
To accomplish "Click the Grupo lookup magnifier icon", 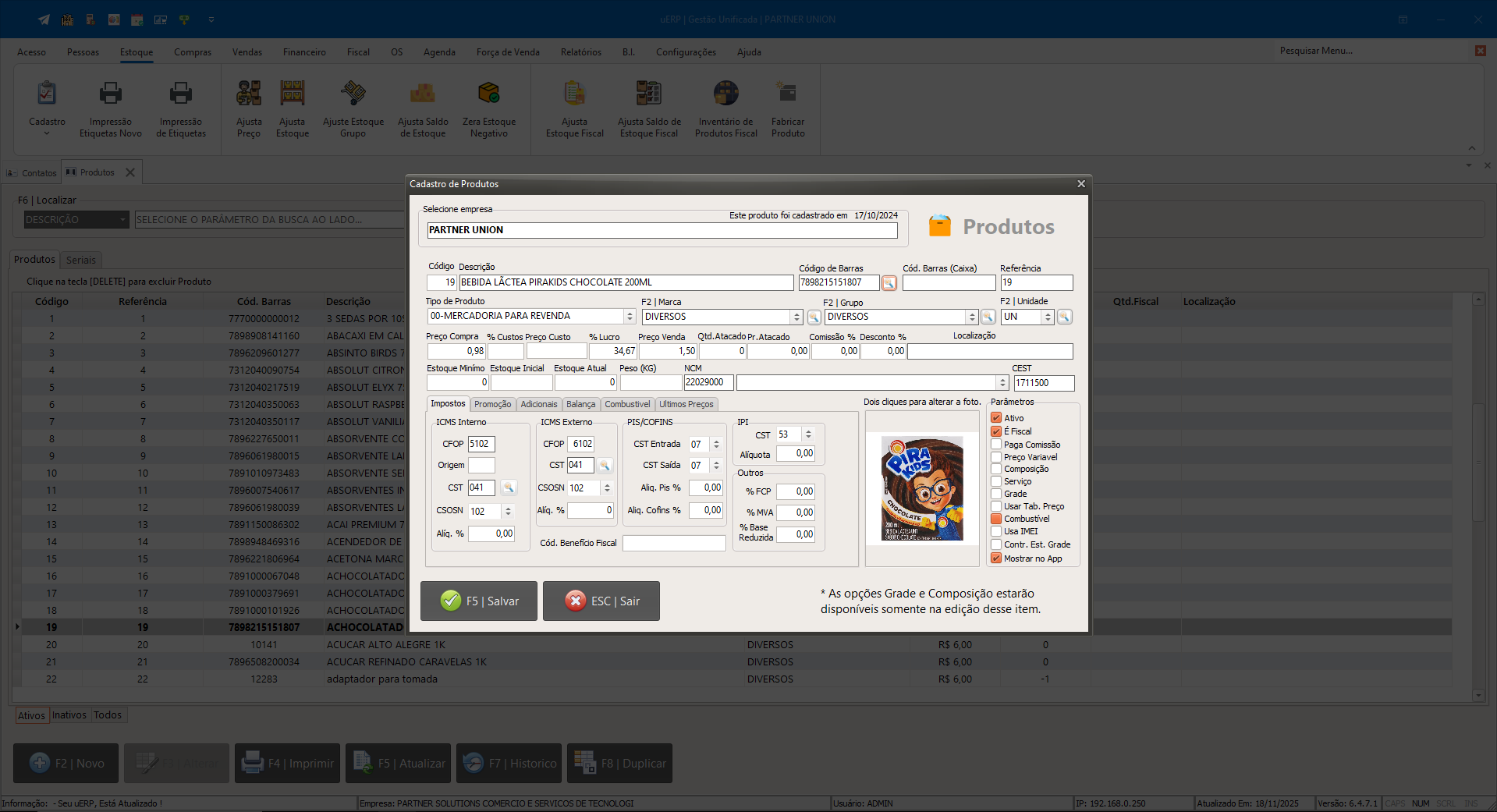I will pyautogui.click(x=988, y=317).
